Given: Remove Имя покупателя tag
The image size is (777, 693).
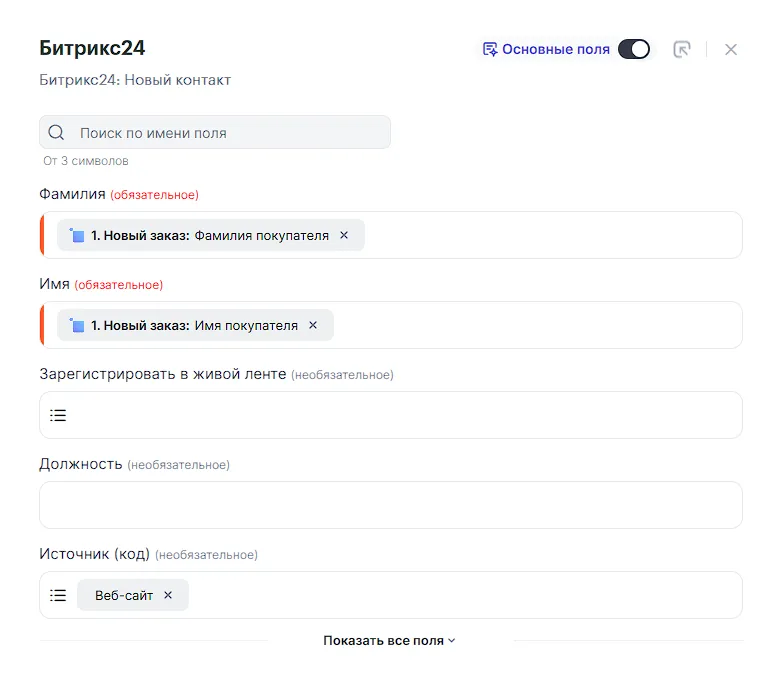Looking at the screenshot, I should click(x=313, y=325).
